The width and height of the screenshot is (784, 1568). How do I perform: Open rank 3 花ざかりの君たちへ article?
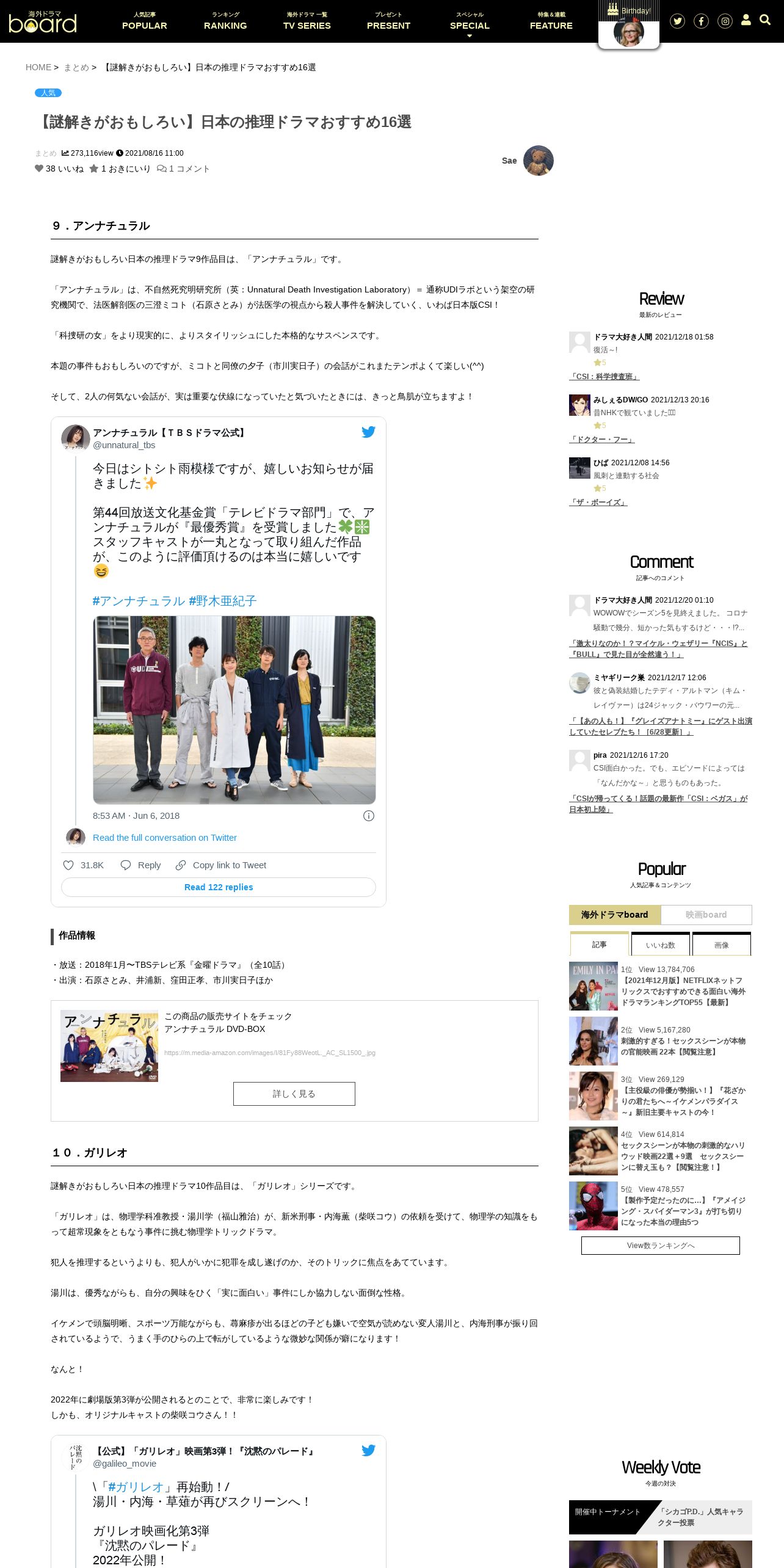[x=683, y=1102]
